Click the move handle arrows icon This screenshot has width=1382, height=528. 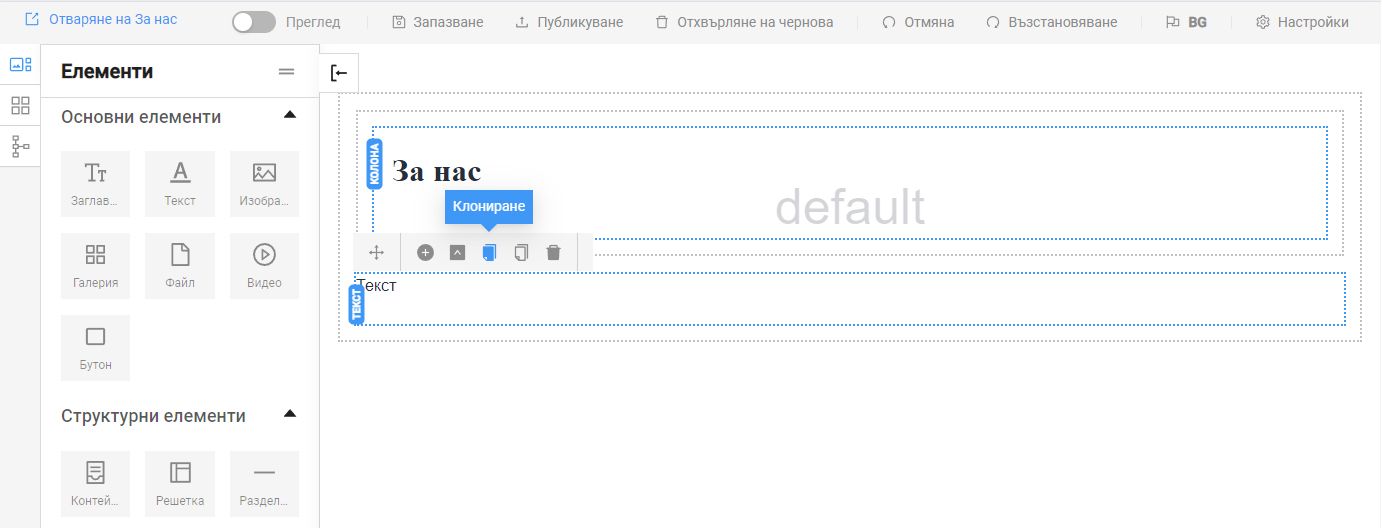pyautogui.click(x=377, y=253)
